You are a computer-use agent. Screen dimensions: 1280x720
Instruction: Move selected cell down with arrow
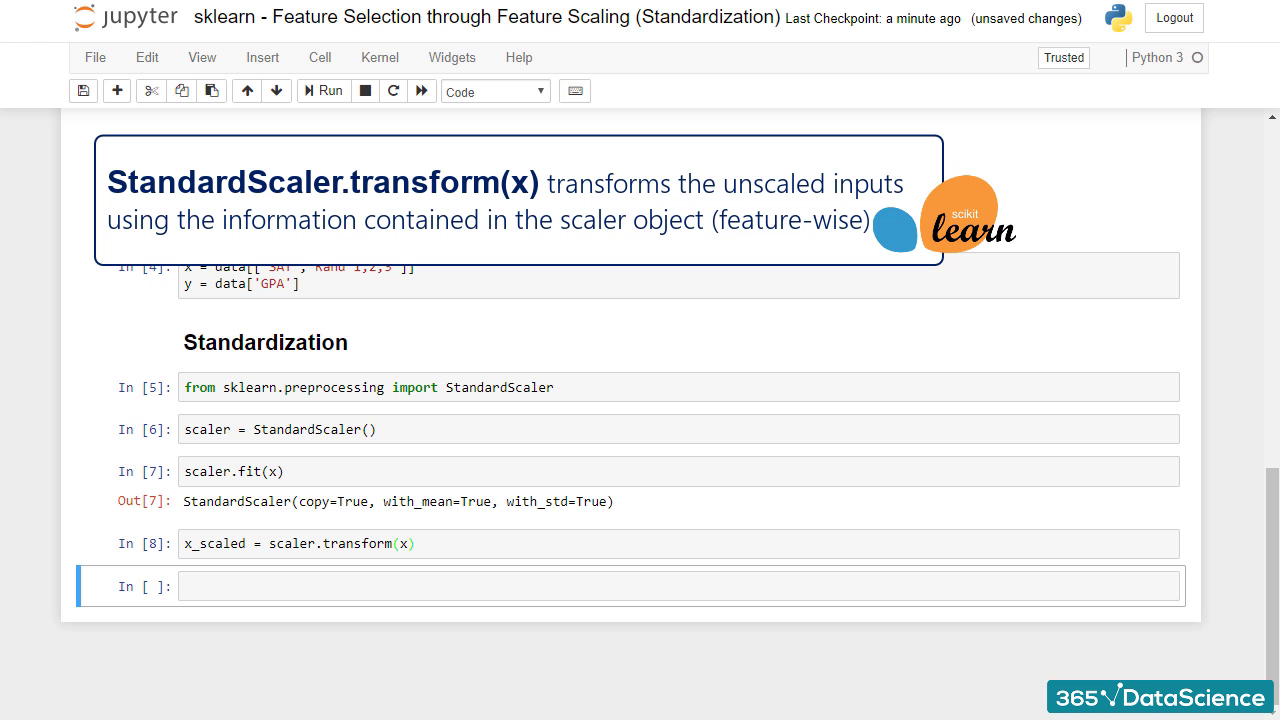click(x=277, y=91)
